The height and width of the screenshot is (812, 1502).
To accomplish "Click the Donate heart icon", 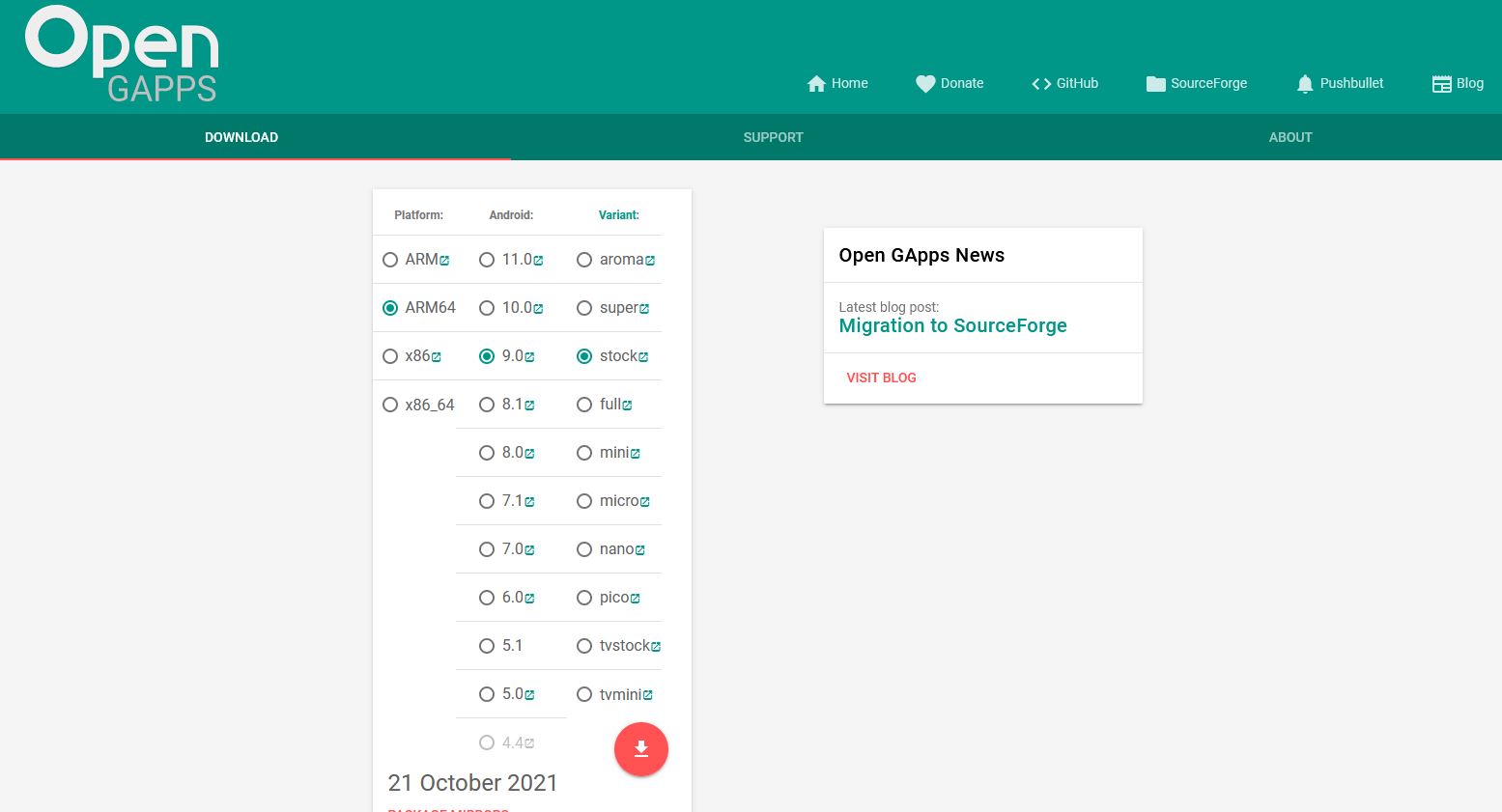I will pyautogui.click(x=925, y=84).
